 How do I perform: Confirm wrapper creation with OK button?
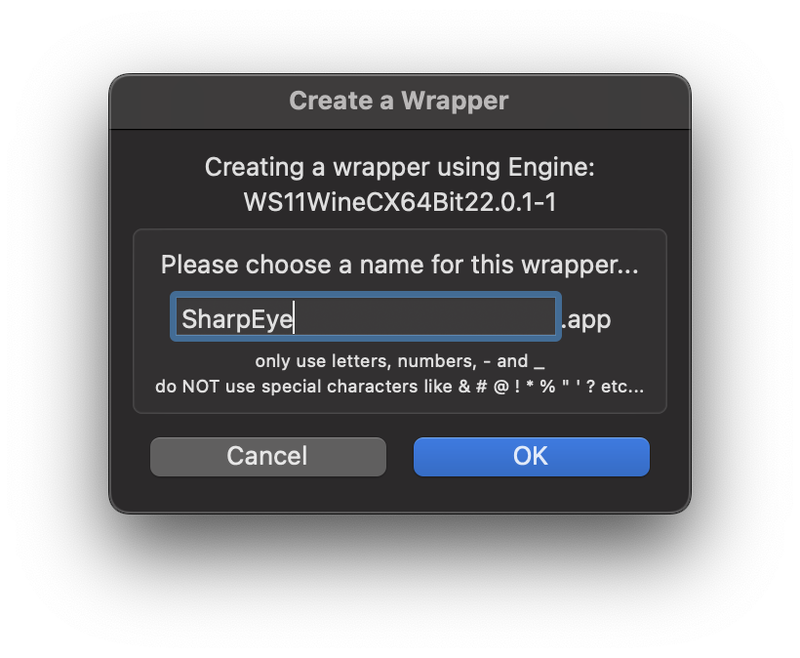(531, 457)
